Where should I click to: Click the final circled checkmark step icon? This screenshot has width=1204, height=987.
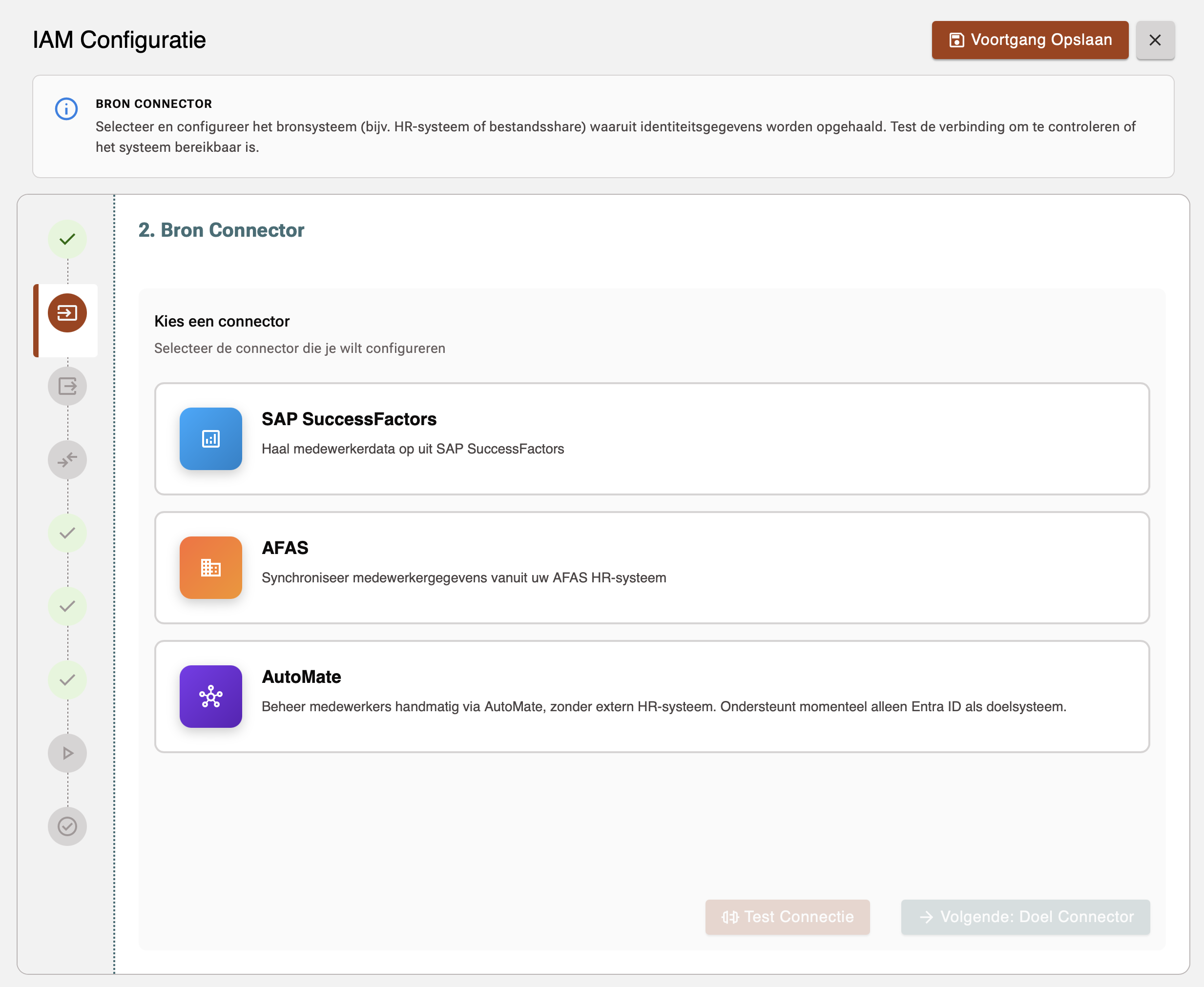(67, 826)
